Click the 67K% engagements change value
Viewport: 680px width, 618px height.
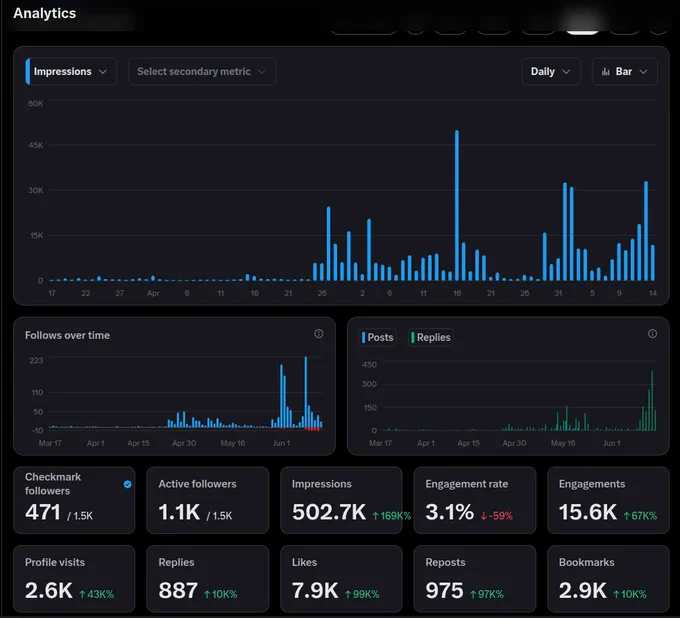[x=640, y=516]
